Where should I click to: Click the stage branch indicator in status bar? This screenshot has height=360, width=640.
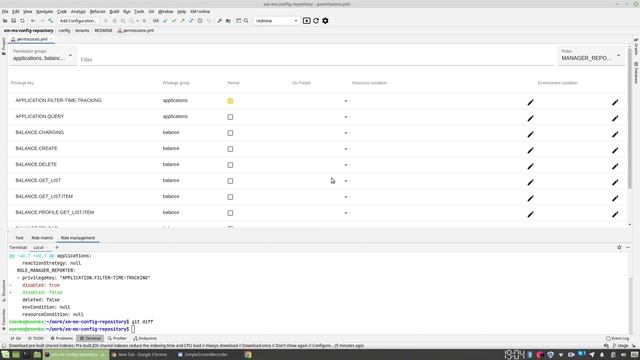pos(621,346)
